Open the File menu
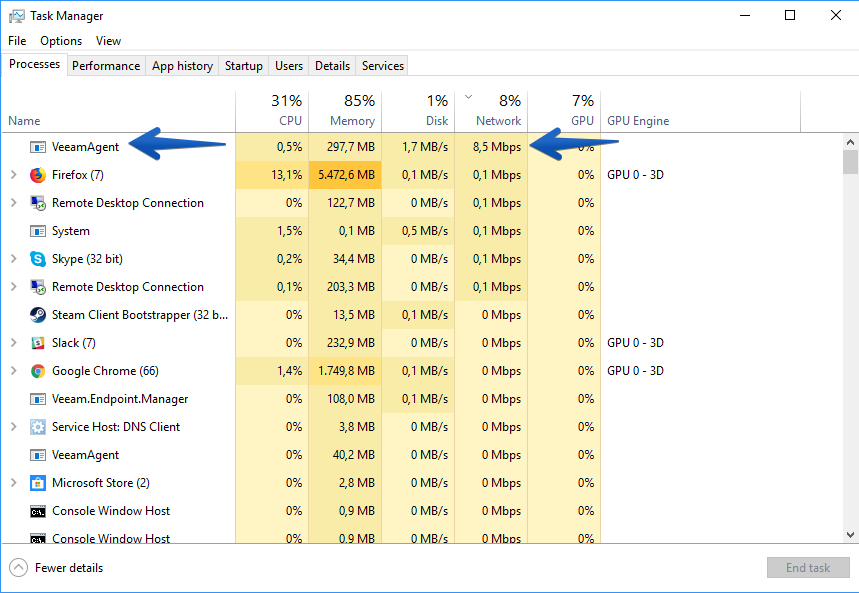This screenshot has height=593, width=859. coord(17,41)
